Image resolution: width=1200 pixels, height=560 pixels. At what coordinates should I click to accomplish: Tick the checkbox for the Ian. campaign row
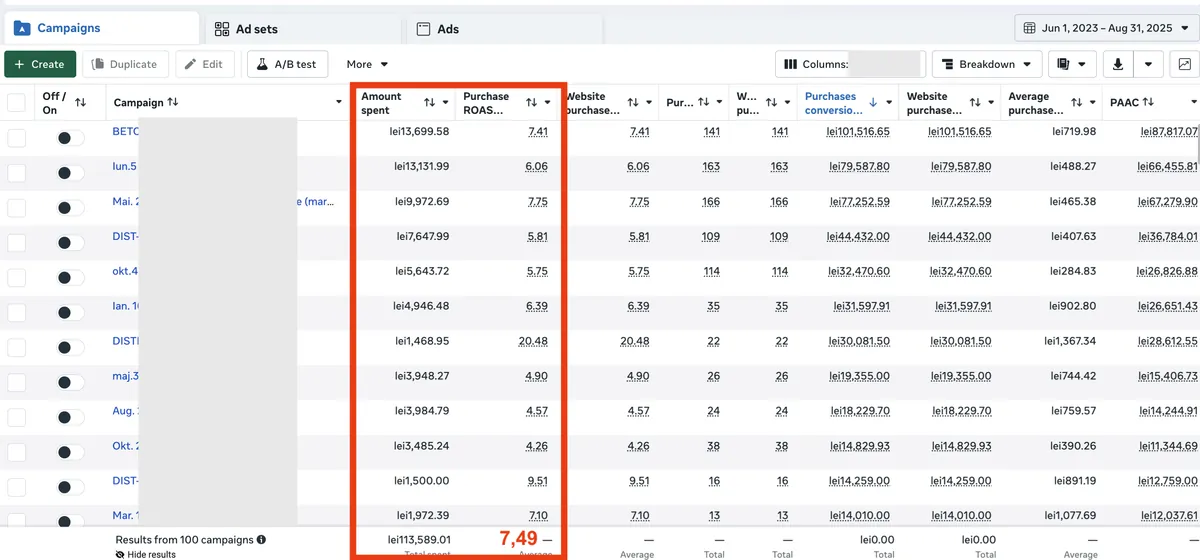(x=16, y=312)
